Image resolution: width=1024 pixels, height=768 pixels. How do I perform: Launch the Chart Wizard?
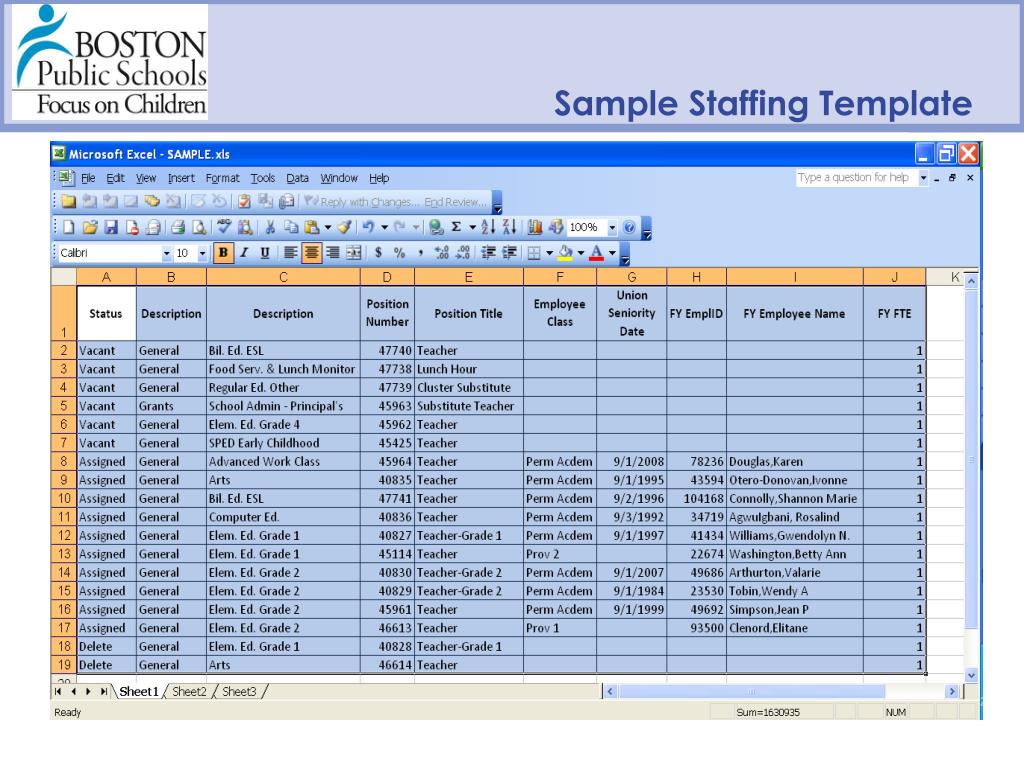(x=535, y=227)
